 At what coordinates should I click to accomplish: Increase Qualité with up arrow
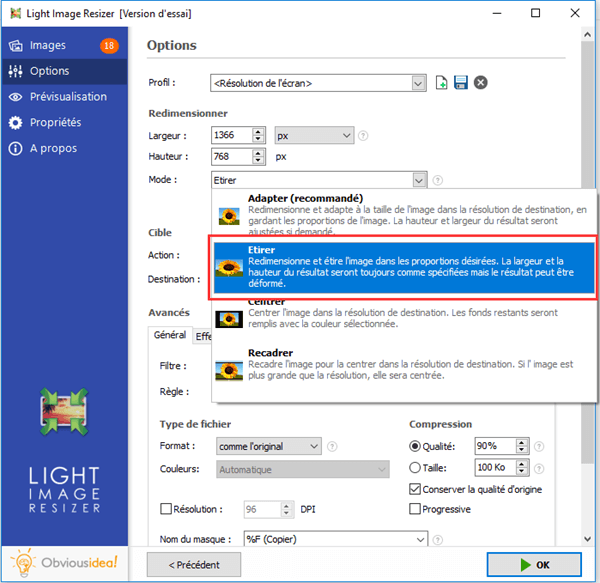pos(522,443)
